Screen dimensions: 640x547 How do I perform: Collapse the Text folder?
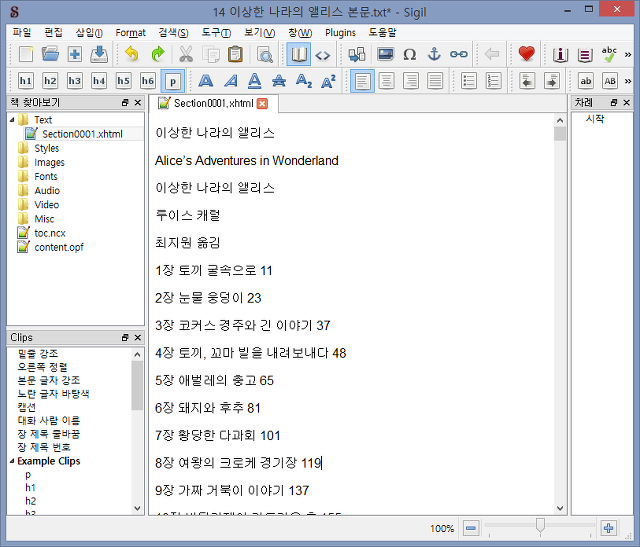tap(12, 120)
